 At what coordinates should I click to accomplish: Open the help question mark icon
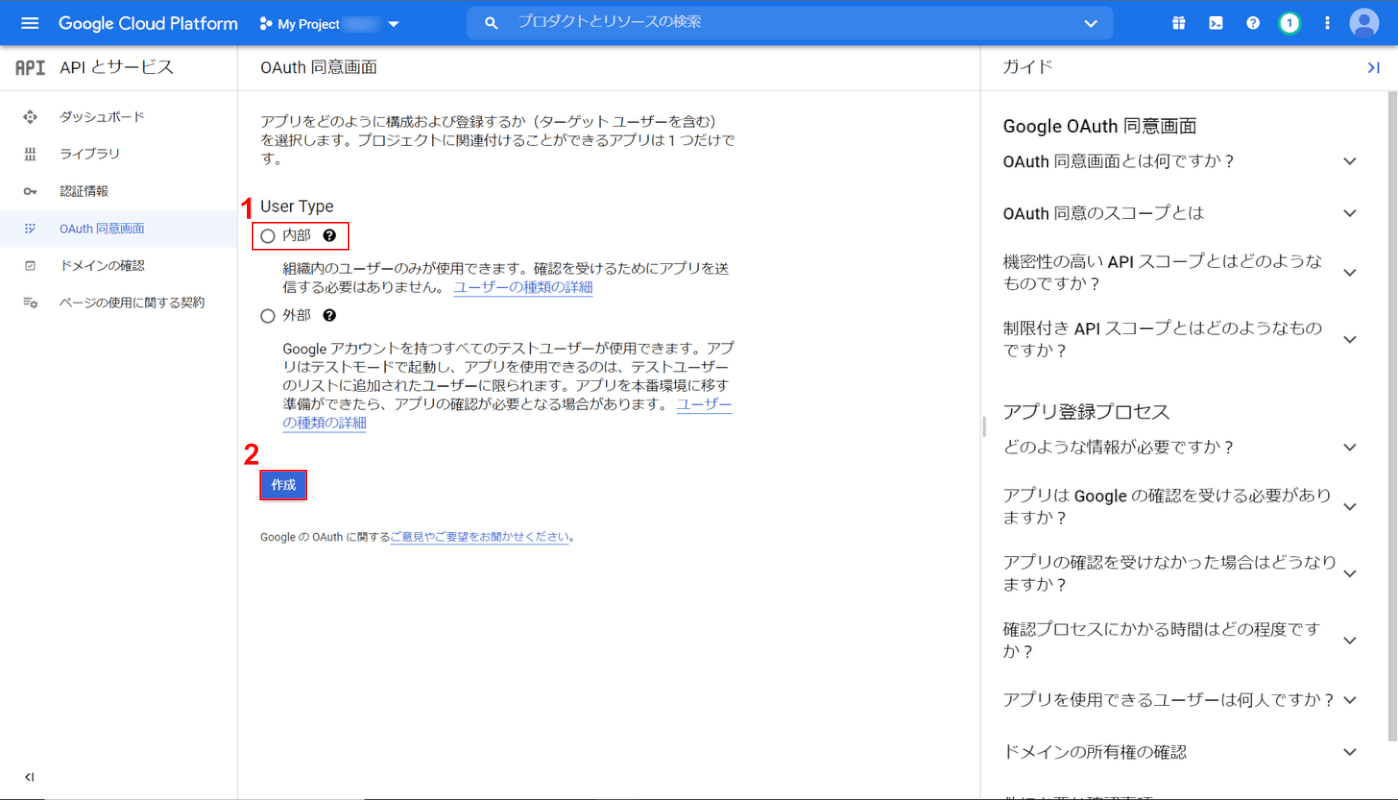(1253, 23)
